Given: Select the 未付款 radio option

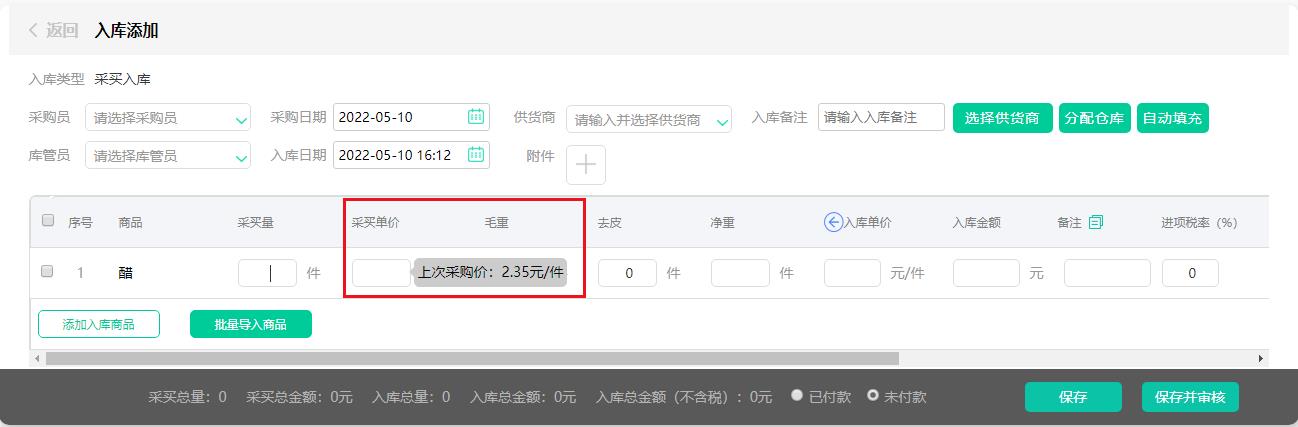Looking at the screenshot, I should click(873, 395).
